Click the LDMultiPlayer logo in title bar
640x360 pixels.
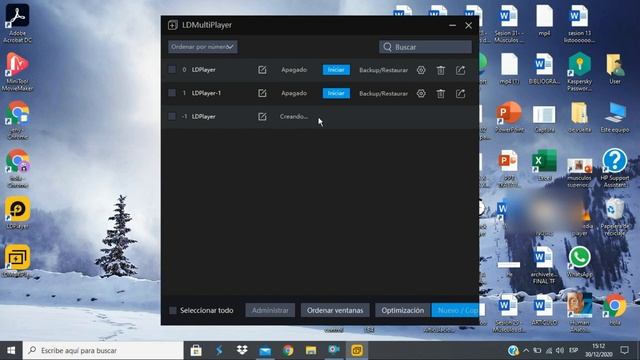point(173,25)
